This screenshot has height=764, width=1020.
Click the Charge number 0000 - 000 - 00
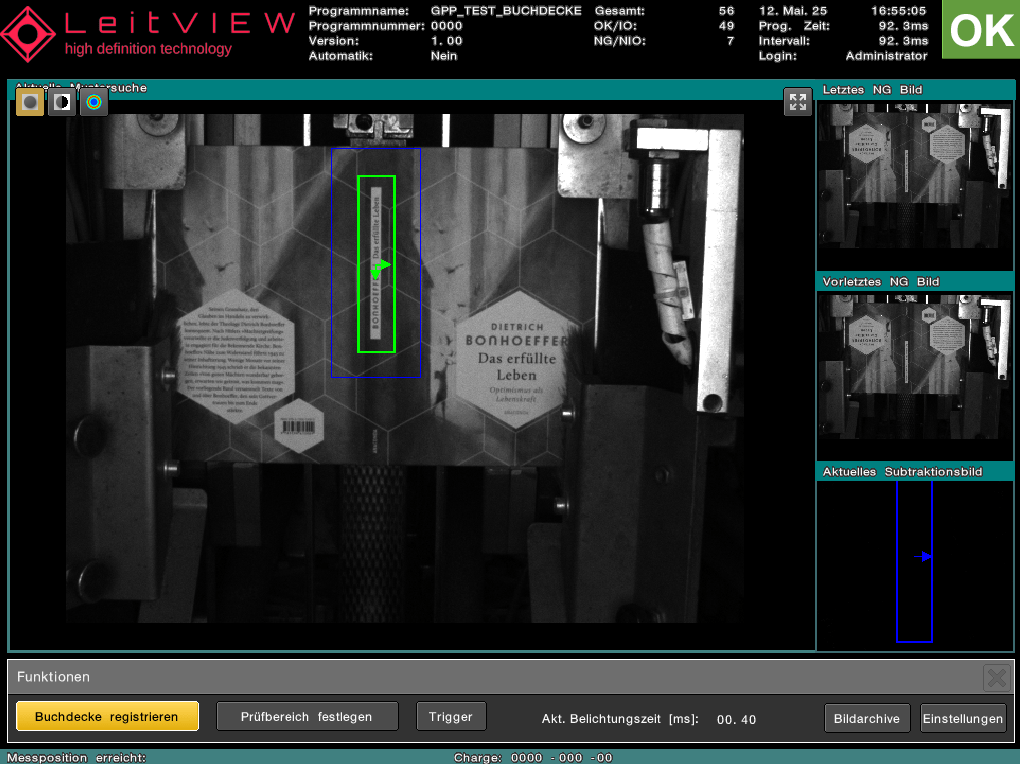(x=561, y=757)
